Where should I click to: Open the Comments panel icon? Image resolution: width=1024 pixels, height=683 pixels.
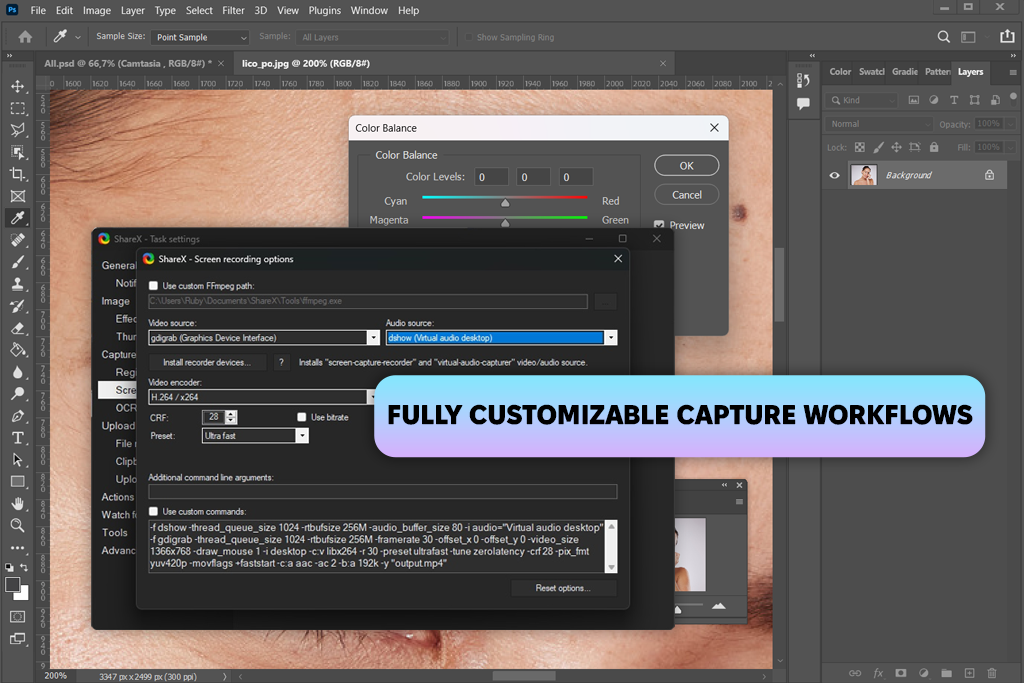click(x=803, y=103)
